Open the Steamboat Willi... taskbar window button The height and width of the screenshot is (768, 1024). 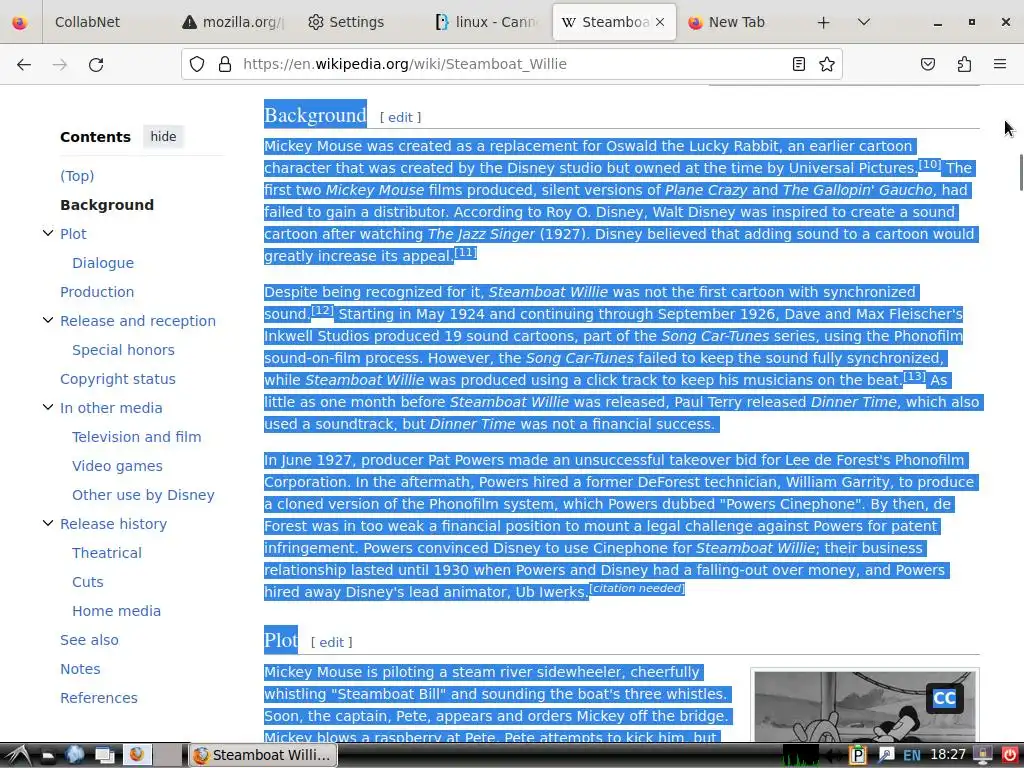263,755
